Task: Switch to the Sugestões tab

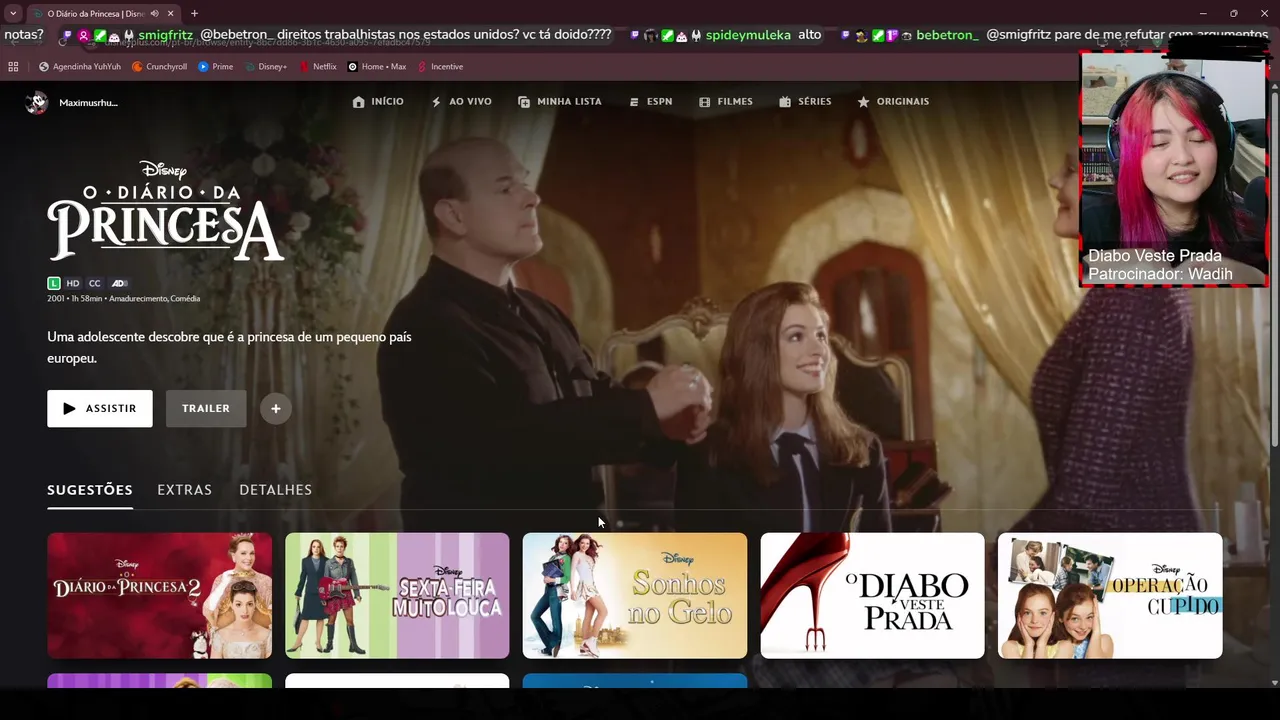Action: click(90, 490)
